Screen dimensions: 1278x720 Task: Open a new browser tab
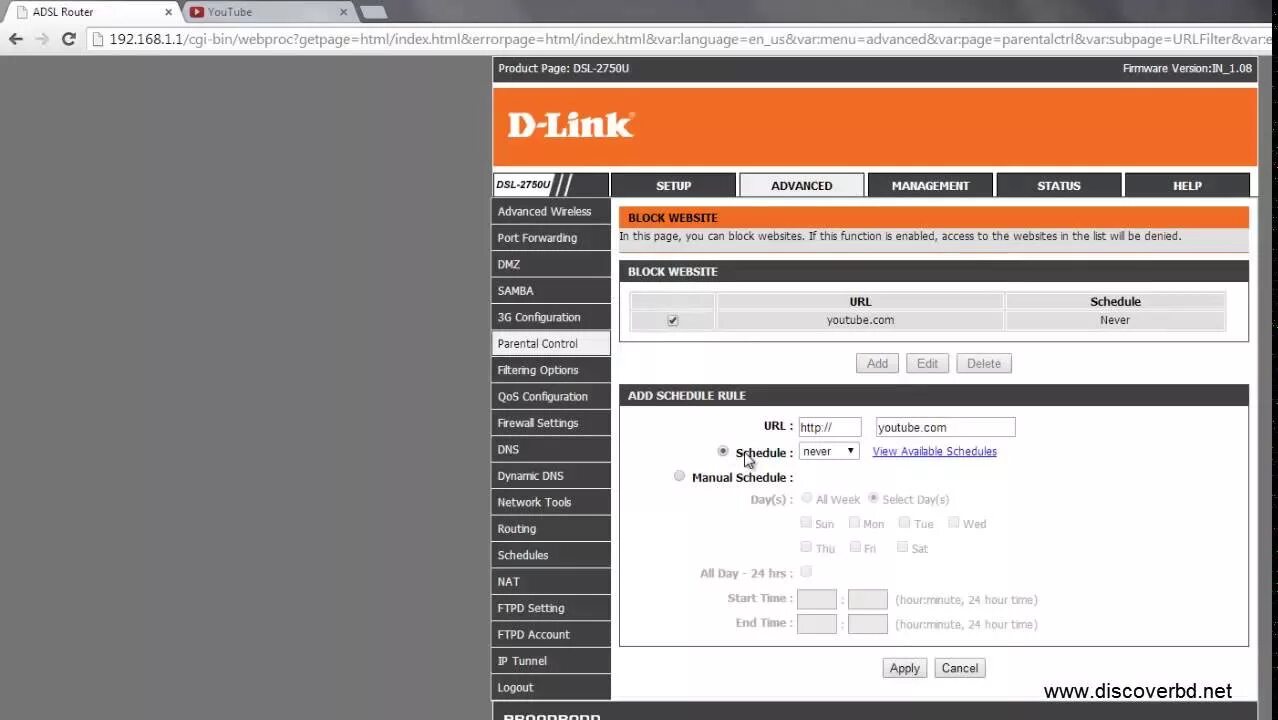(x=373, y=12)
